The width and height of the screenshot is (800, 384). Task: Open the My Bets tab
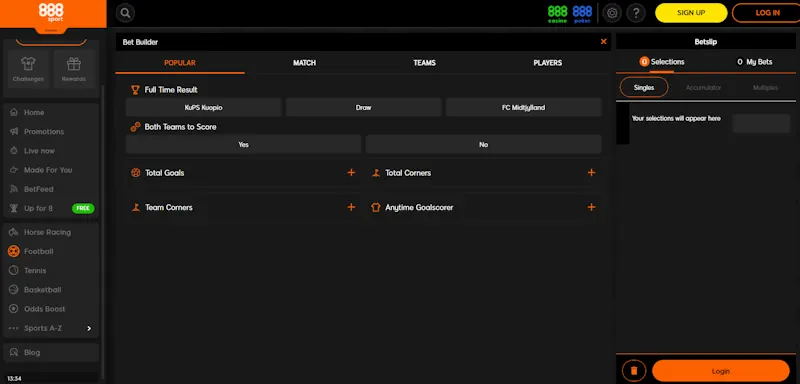[x=755, y=62]
